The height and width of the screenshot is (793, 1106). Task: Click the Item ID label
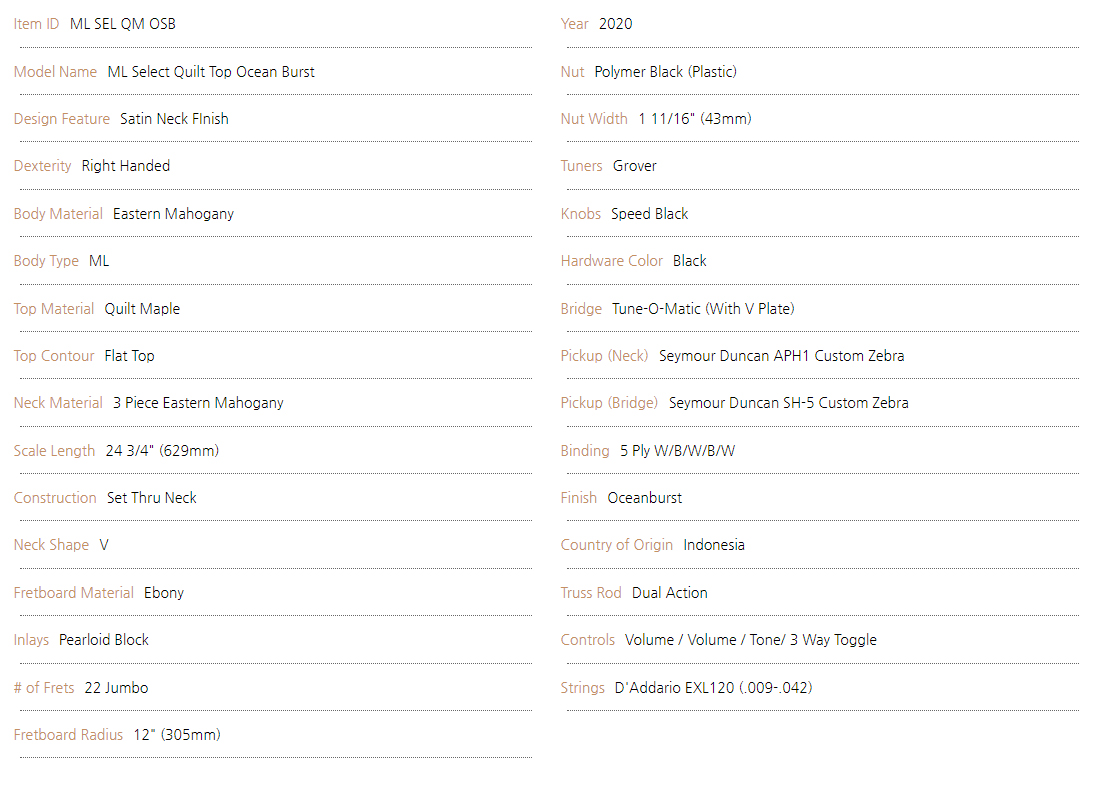[x=37, y=24]
